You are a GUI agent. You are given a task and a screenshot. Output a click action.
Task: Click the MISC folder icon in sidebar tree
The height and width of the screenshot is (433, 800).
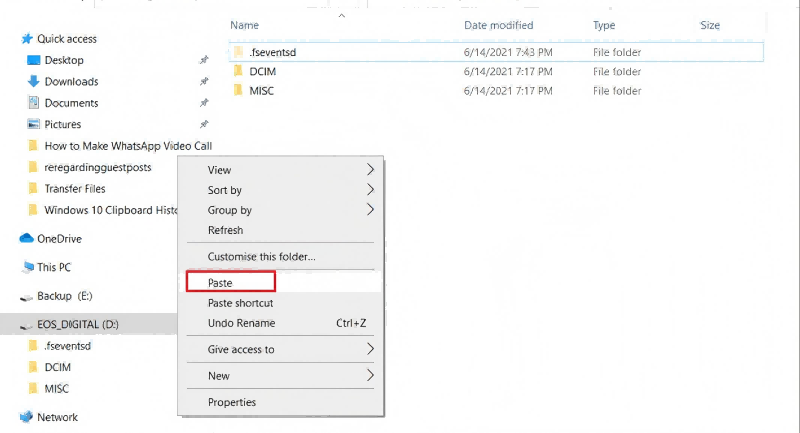[33, 389]
